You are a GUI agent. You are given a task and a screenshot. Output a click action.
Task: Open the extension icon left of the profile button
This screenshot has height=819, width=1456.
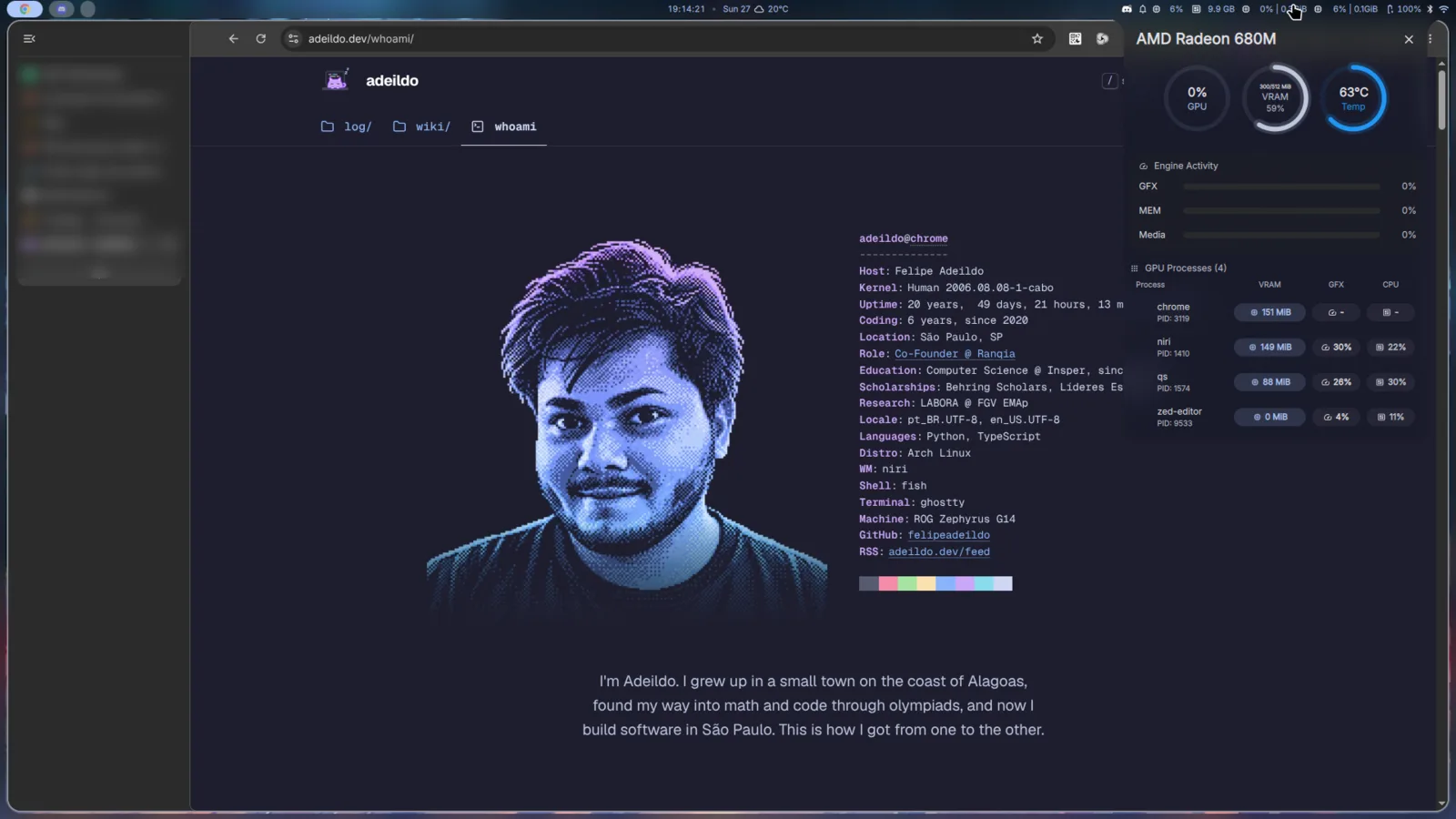click(x=1076, y=39)
